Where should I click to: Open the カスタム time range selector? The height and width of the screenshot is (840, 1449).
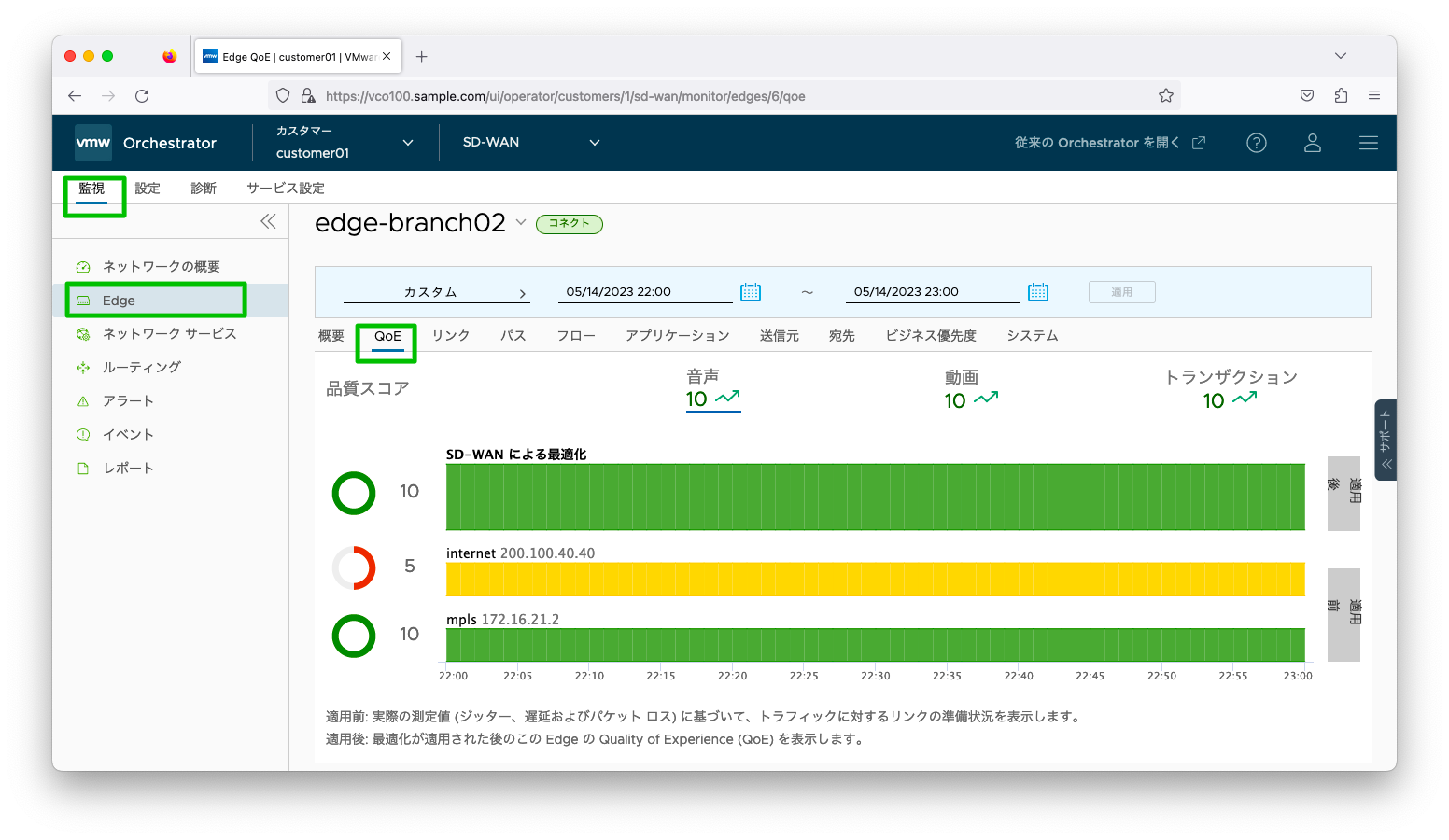pos(436,292)
